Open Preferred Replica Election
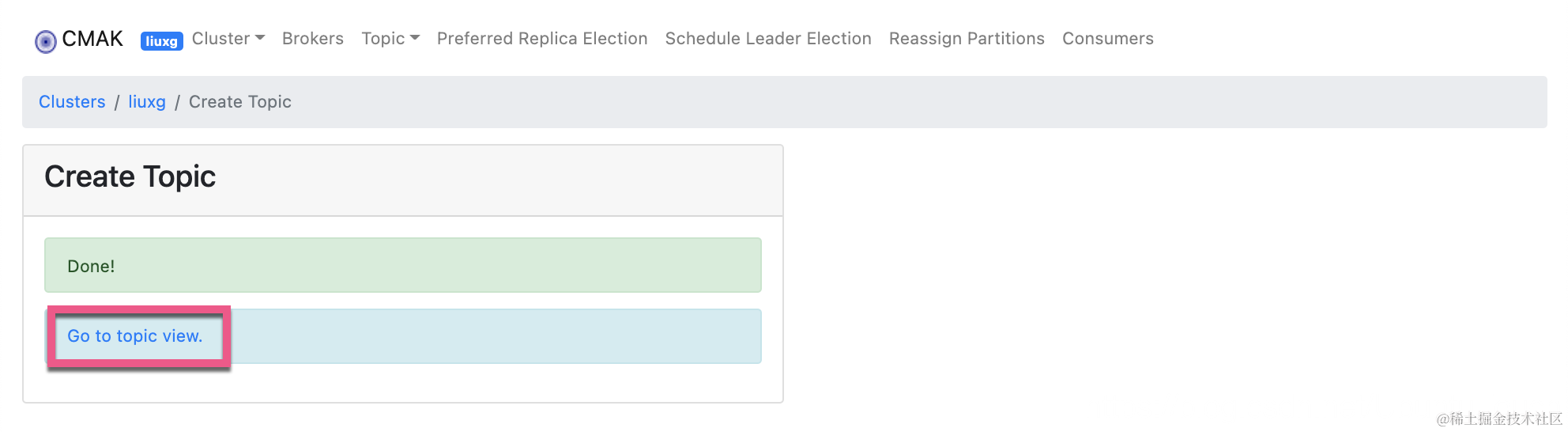This screenshot has width=1568, height=432. [x=542, y=39]
